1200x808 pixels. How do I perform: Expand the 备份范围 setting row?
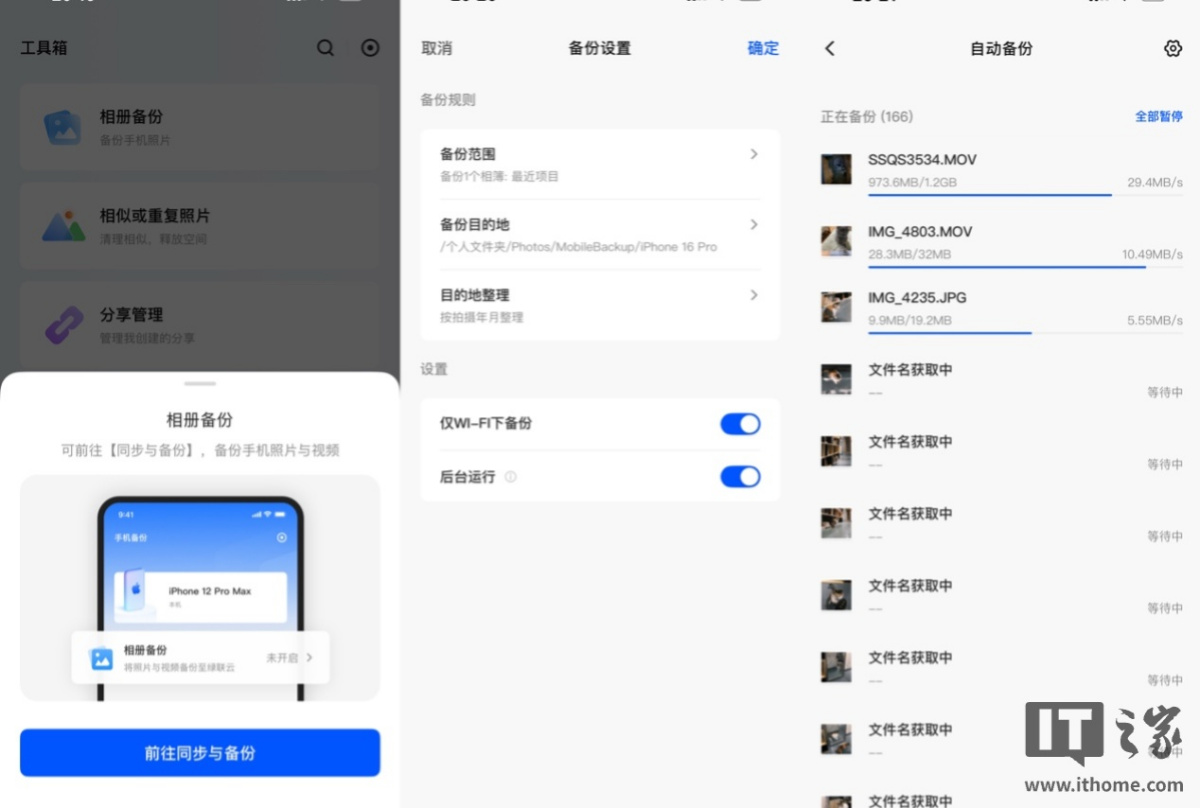pyautogui.click(x=754, y=154)
